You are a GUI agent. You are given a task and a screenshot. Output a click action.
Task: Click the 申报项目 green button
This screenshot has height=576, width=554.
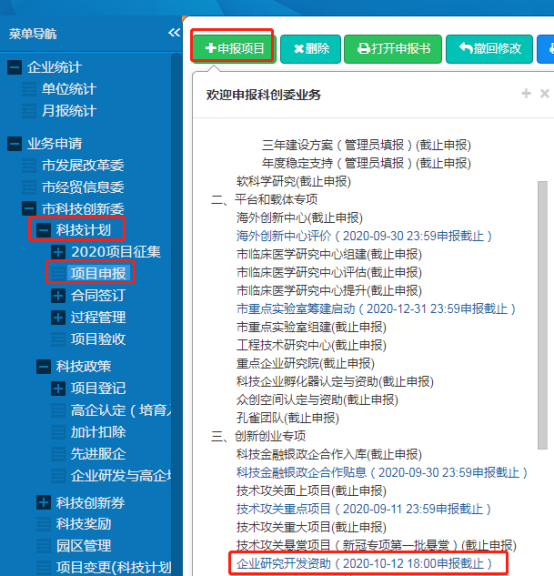point(234,48)
